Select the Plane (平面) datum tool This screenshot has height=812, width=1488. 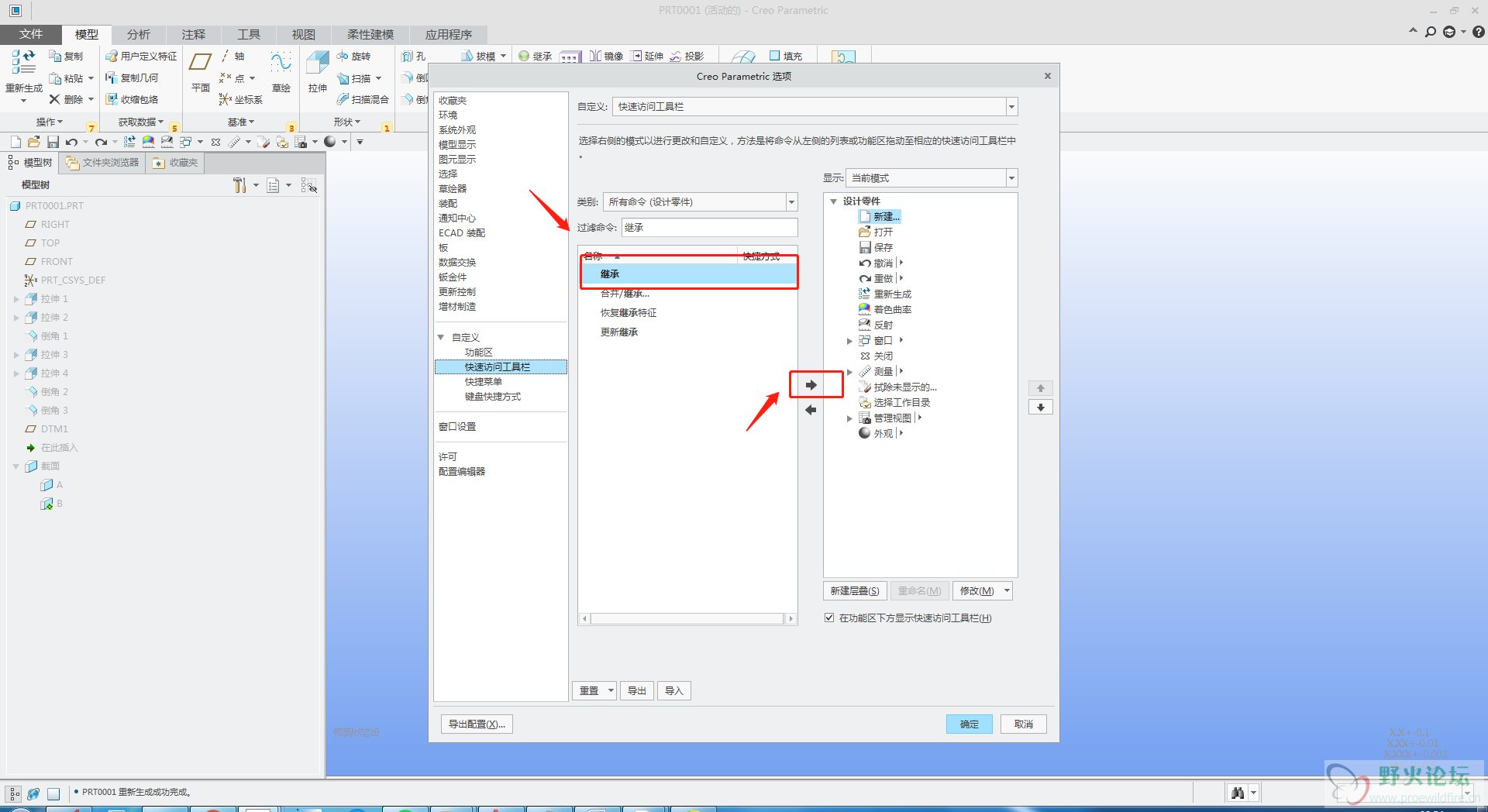tap(201, 63)
